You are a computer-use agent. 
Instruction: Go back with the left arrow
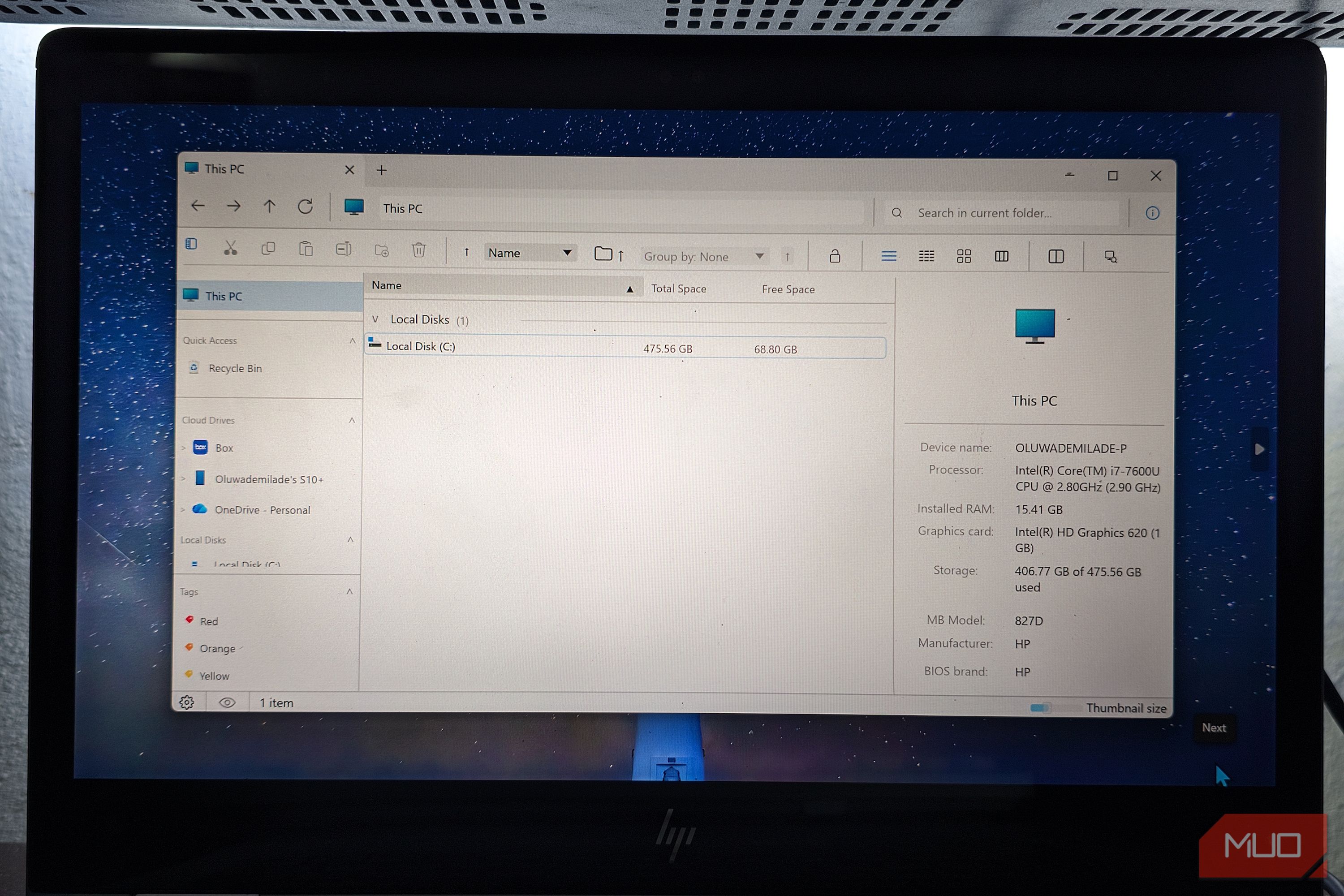pos(198,206)
